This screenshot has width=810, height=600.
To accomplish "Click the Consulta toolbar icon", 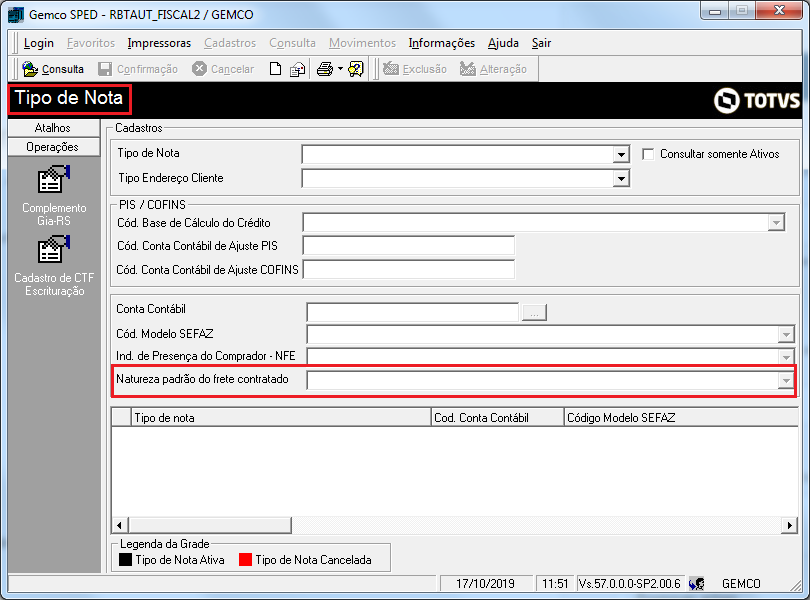I will coord(30,69).
